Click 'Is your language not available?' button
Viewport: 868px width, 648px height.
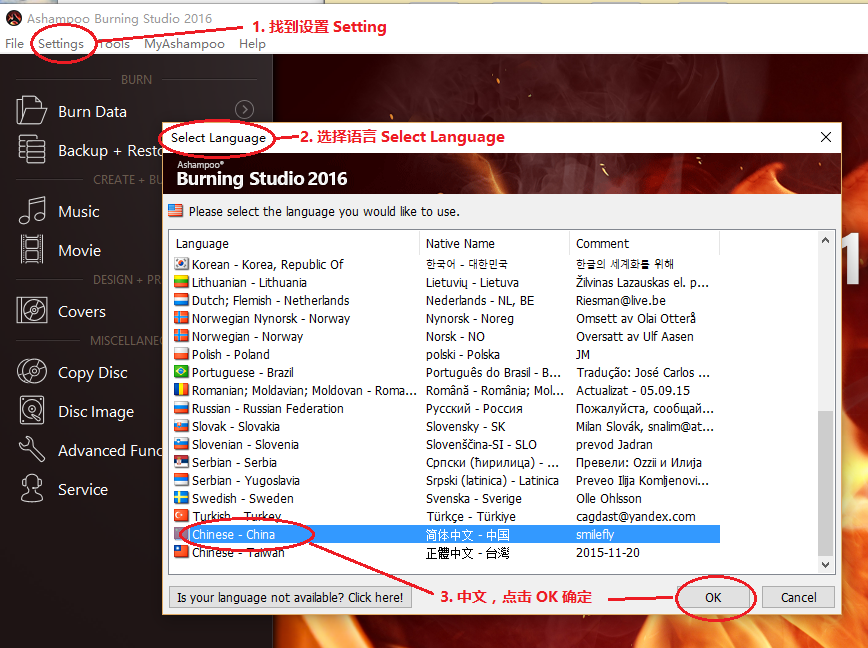(290, 598)
